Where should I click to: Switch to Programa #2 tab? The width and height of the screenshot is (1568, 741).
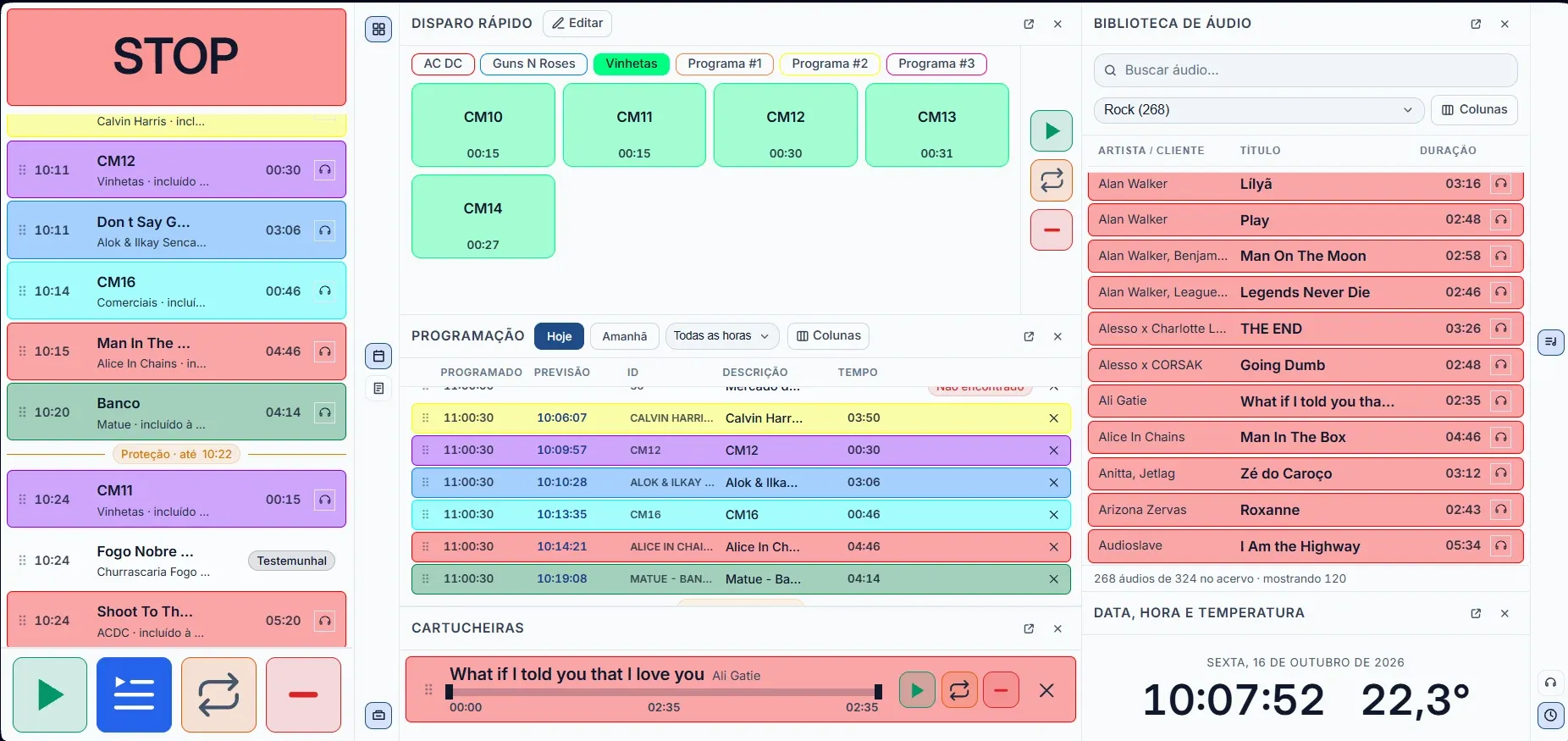(830, 64)
